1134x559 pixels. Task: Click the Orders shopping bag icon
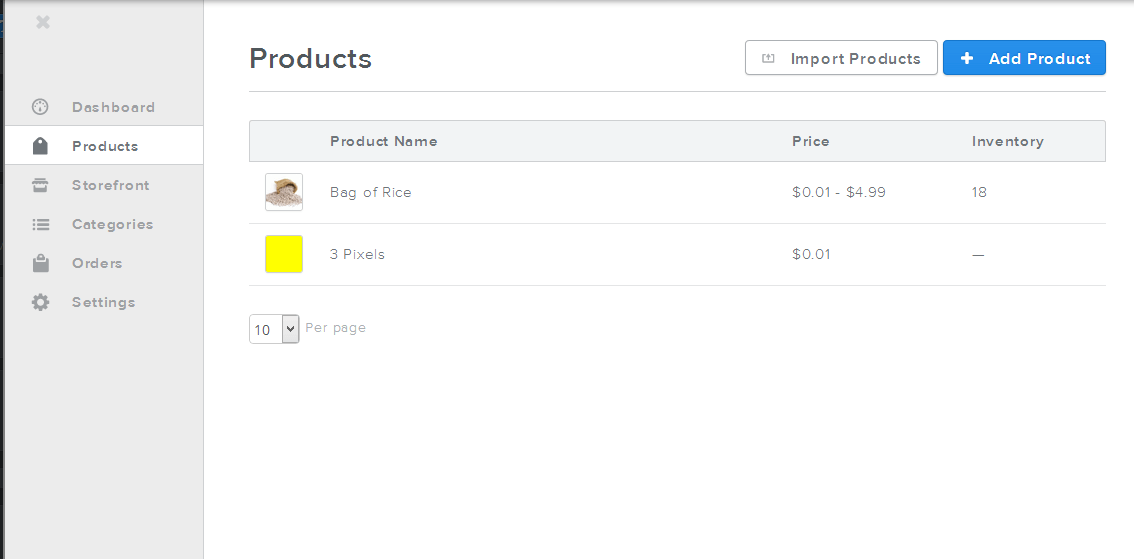click(40, 263)
